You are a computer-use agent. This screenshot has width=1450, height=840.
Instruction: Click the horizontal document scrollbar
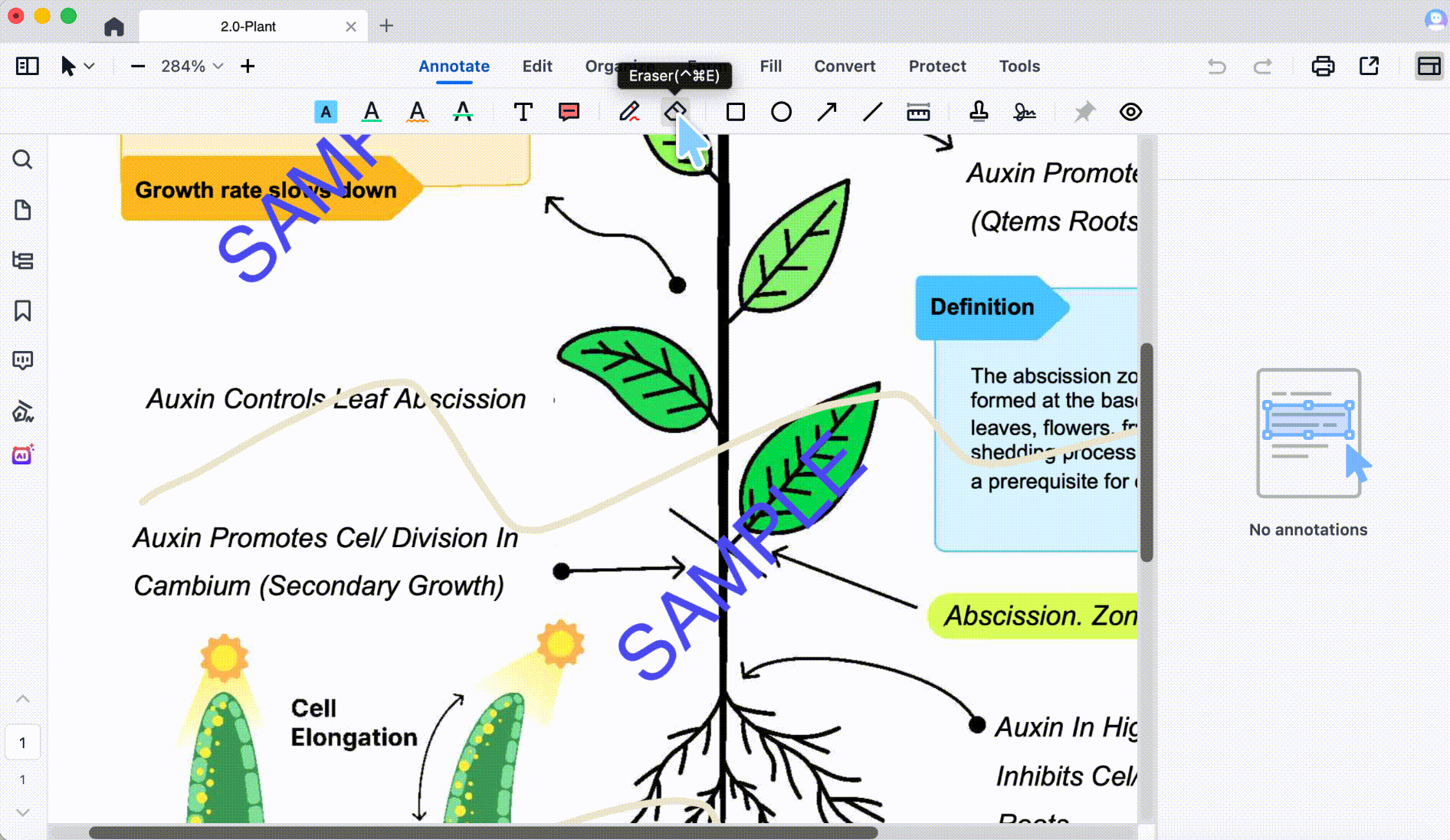483,832
